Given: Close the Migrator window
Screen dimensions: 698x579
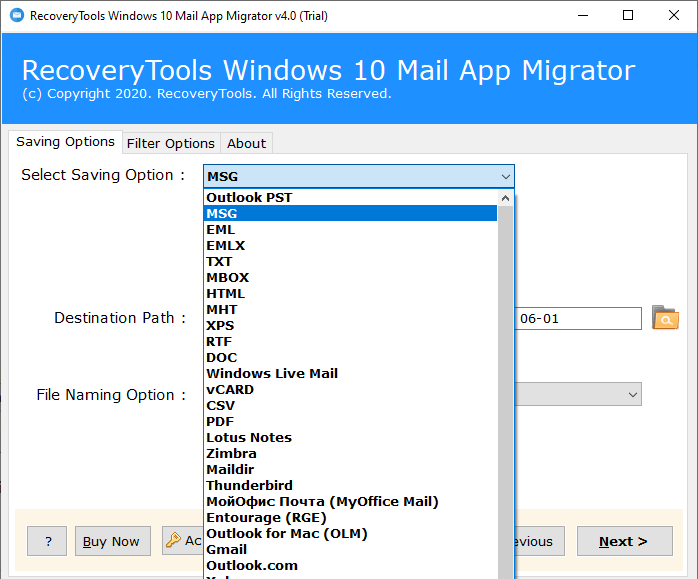Looking at the screenshot, I should pyautogui.click(x=674, y=16).
